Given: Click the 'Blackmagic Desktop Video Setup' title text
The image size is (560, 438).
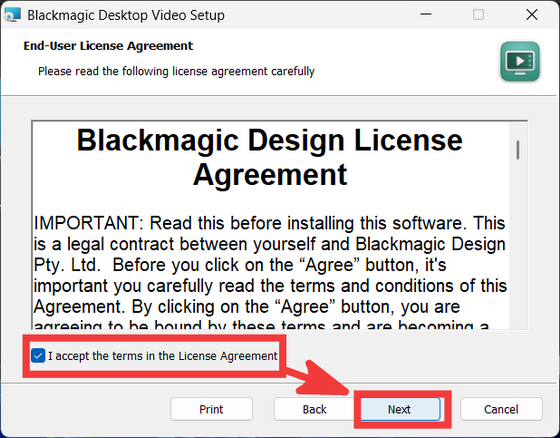Looking at the screenshot, I should 126,15.
